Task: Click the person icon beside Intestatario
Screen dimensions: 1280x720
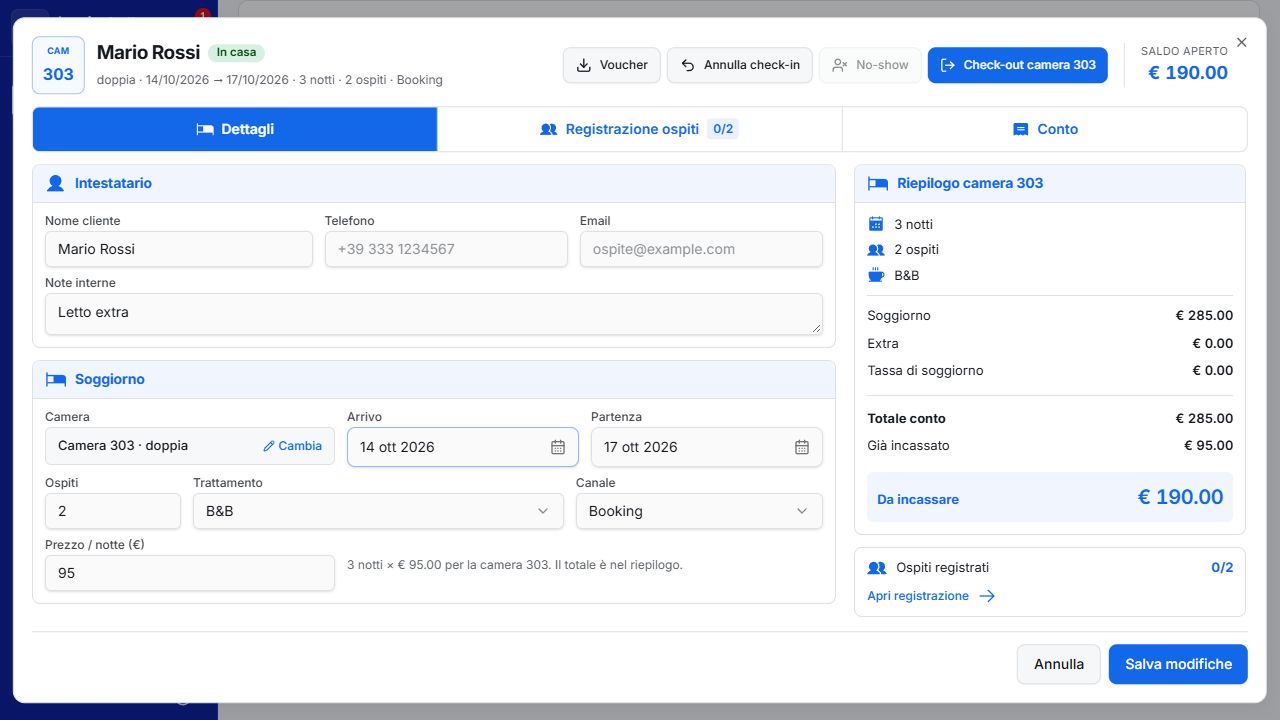Action: point(56,184)
